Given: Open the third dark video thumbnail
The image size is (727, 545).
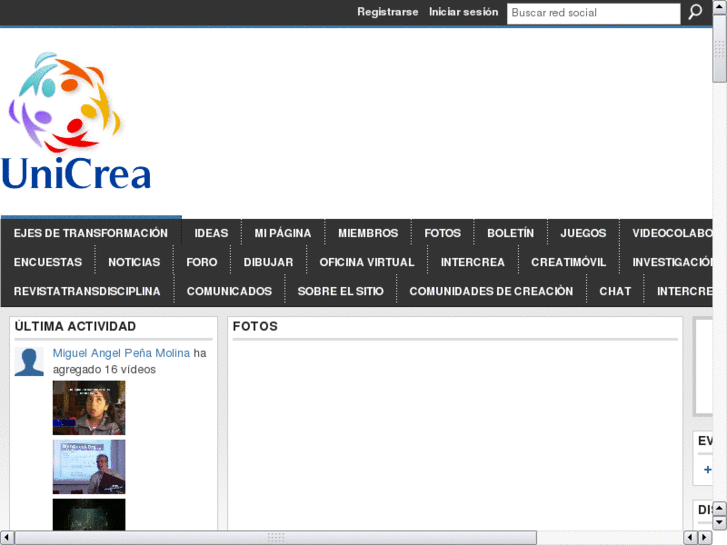Looking at the screenshot, I should pos(89,514).
